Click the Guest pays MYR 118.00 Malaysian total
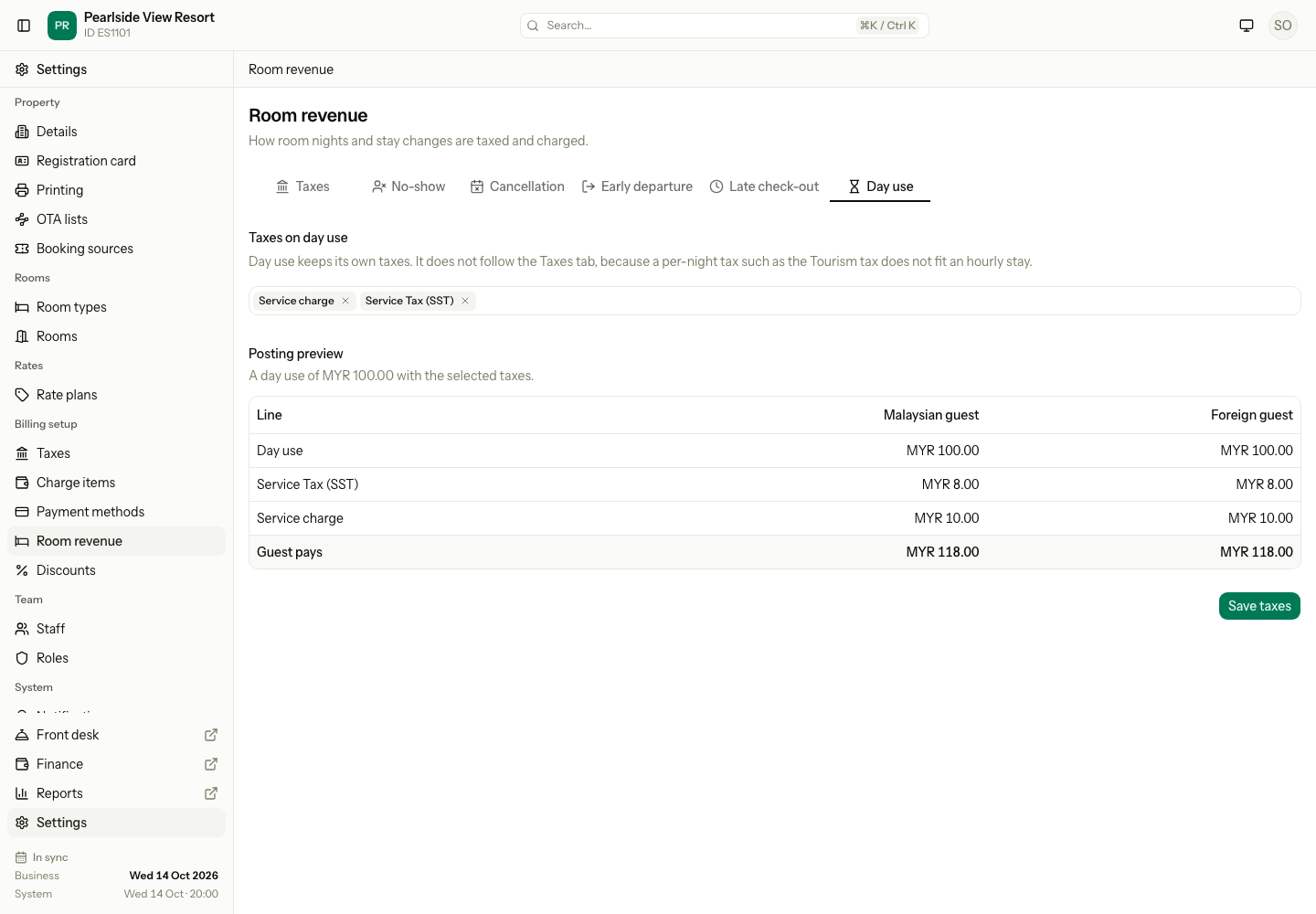The image size is (1316, 914). (x=942, y=552)
